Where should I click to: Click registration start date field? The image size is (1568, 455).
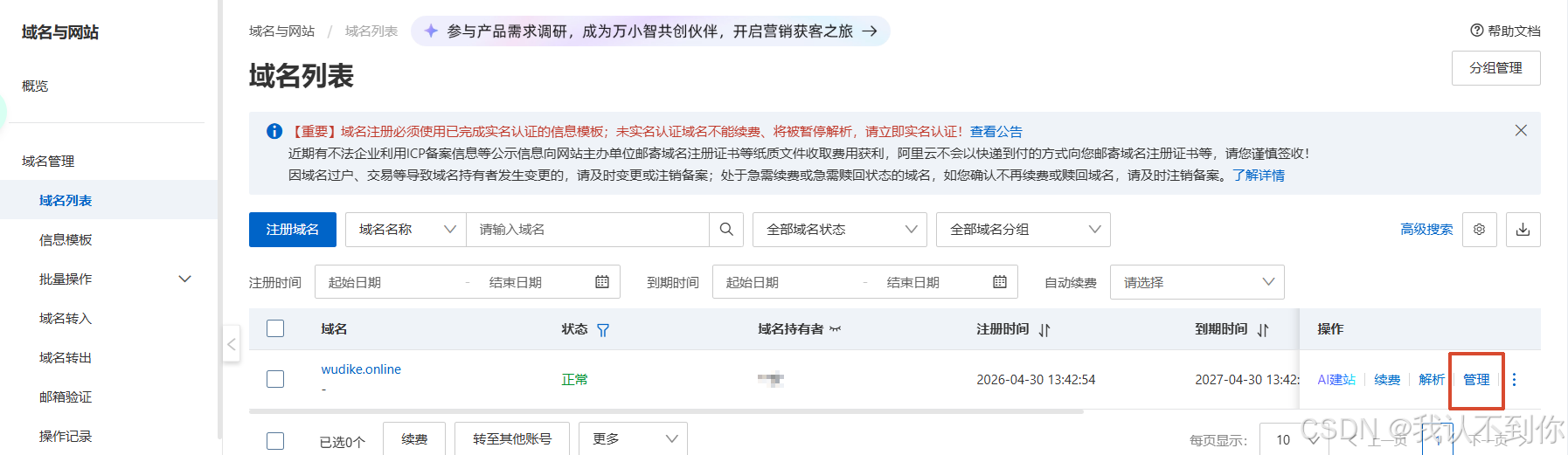pyautogui.click(x=389, y=282)
